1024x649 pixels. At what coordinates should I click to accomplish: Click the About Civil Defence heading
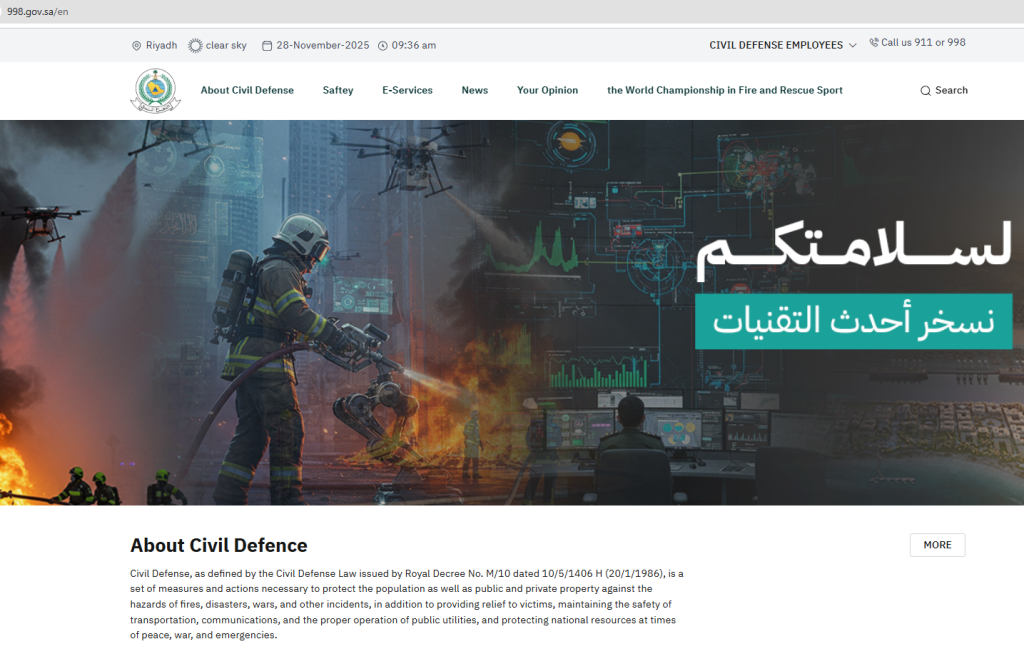tap(219, 546)
